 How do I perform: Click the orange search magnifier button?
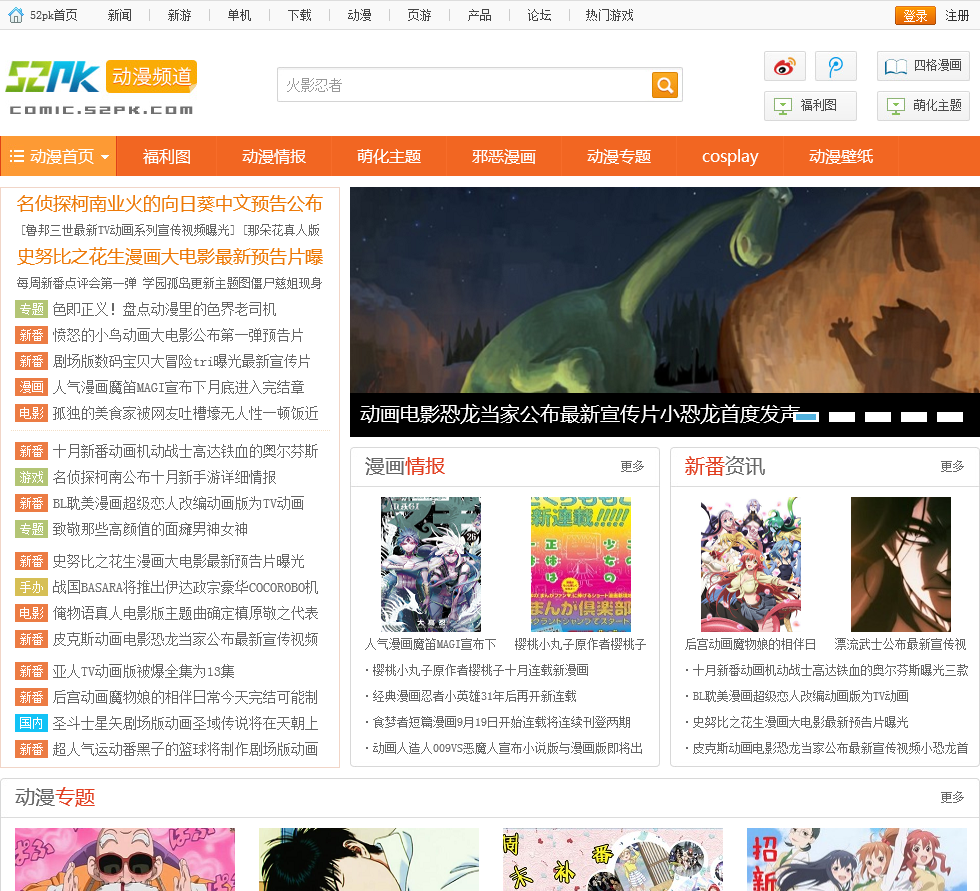(x=665, y=84)
